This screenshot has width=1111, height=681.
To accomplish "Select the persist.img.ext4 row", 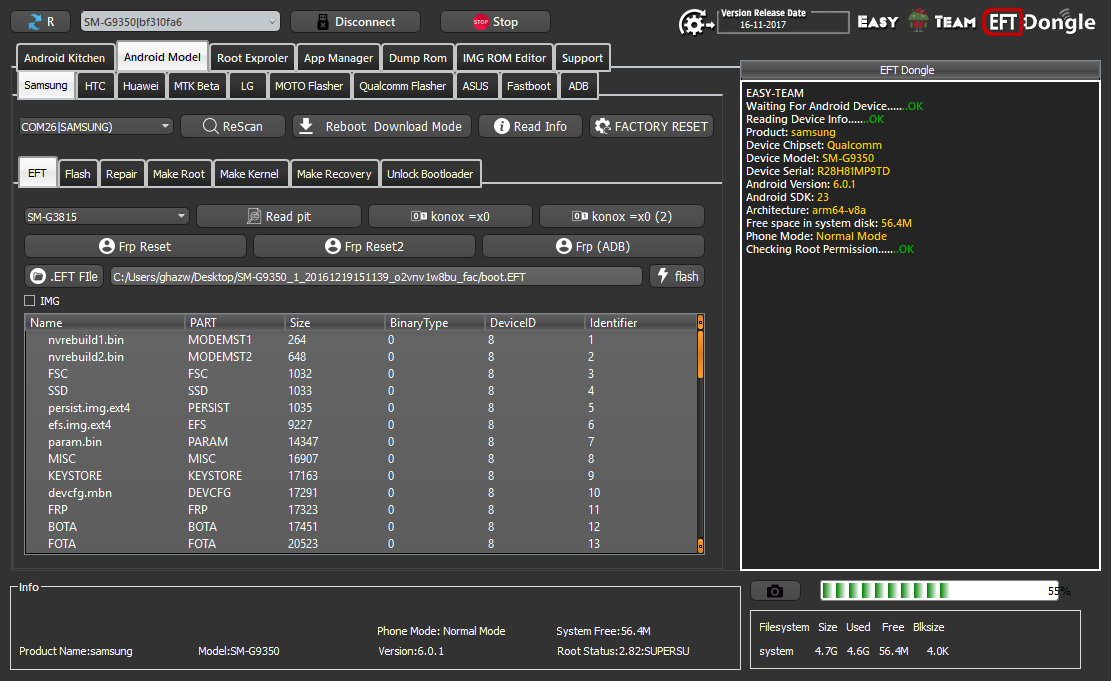I will click(361, 408).
